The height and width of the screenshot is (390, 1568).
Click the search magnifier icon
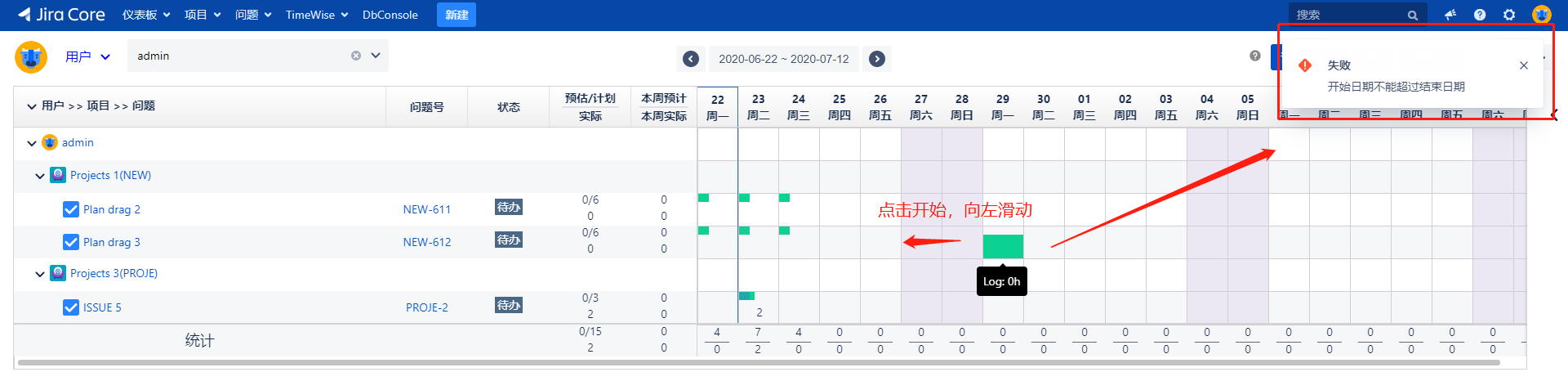tap(1412, 16)
